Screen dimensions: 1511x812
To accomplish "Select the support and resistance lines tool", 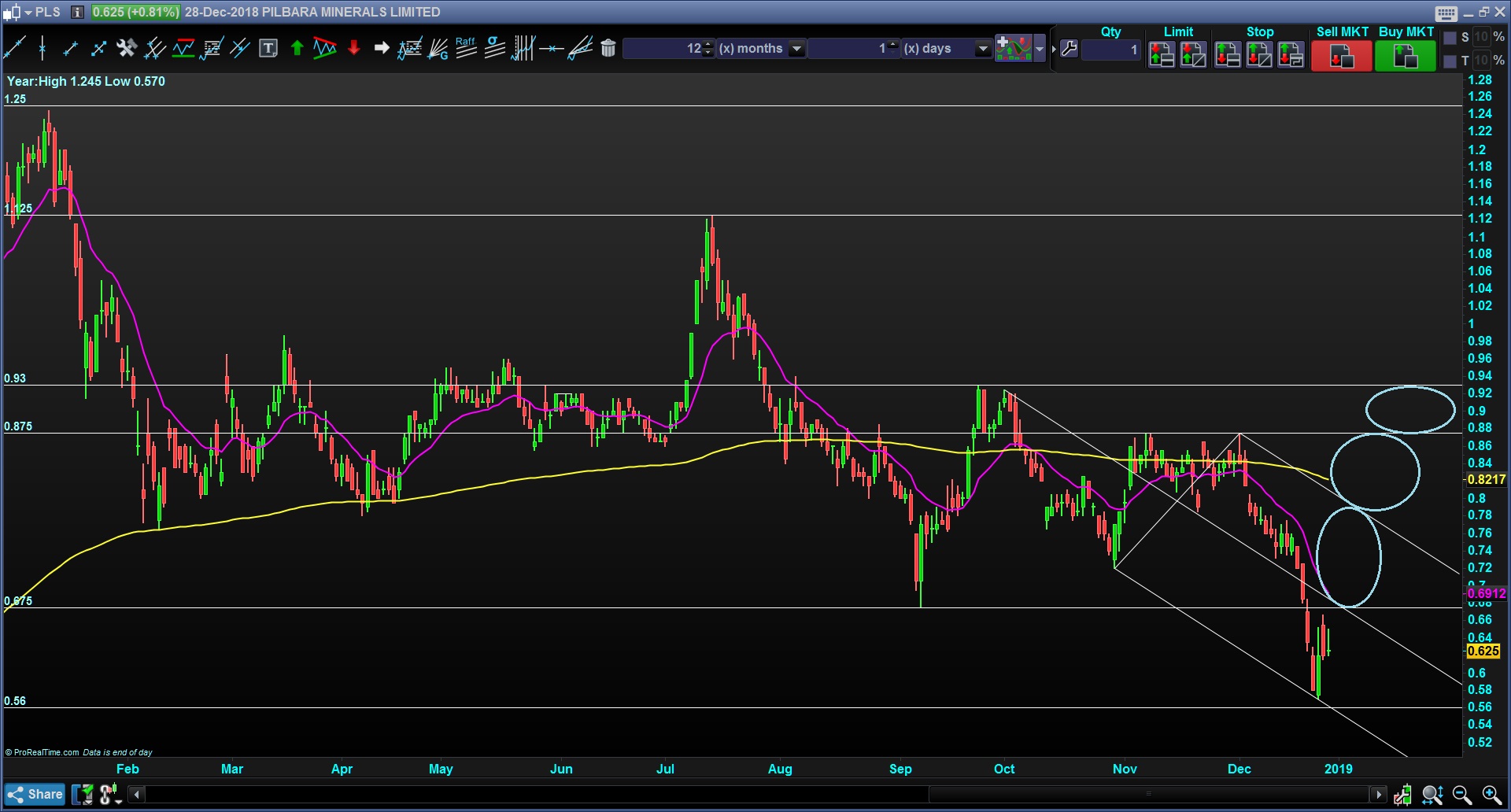I will [183, 48].
